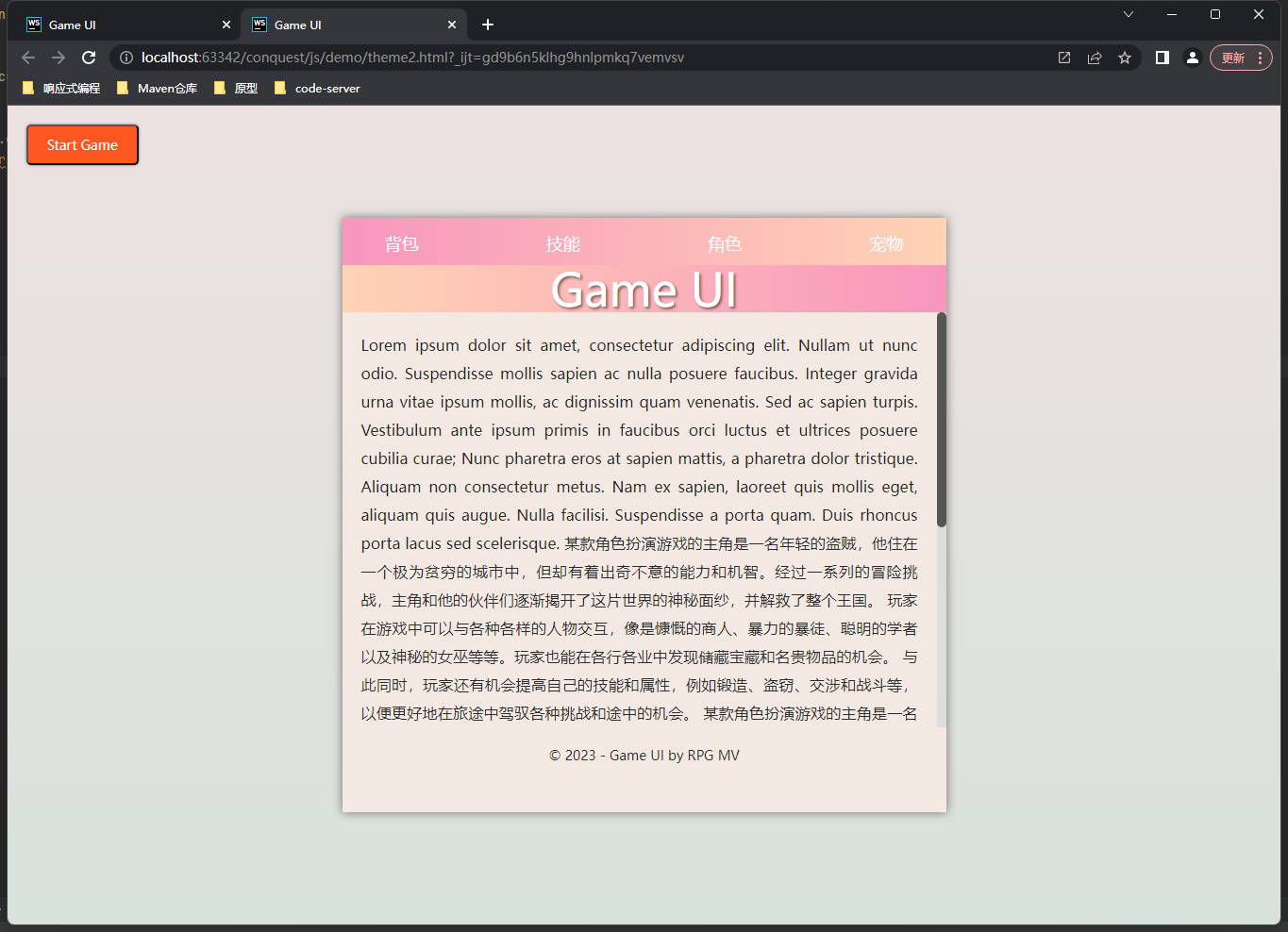Close the first Game UI tab
Screen dimensions: 1288x932
click(226, 25)
